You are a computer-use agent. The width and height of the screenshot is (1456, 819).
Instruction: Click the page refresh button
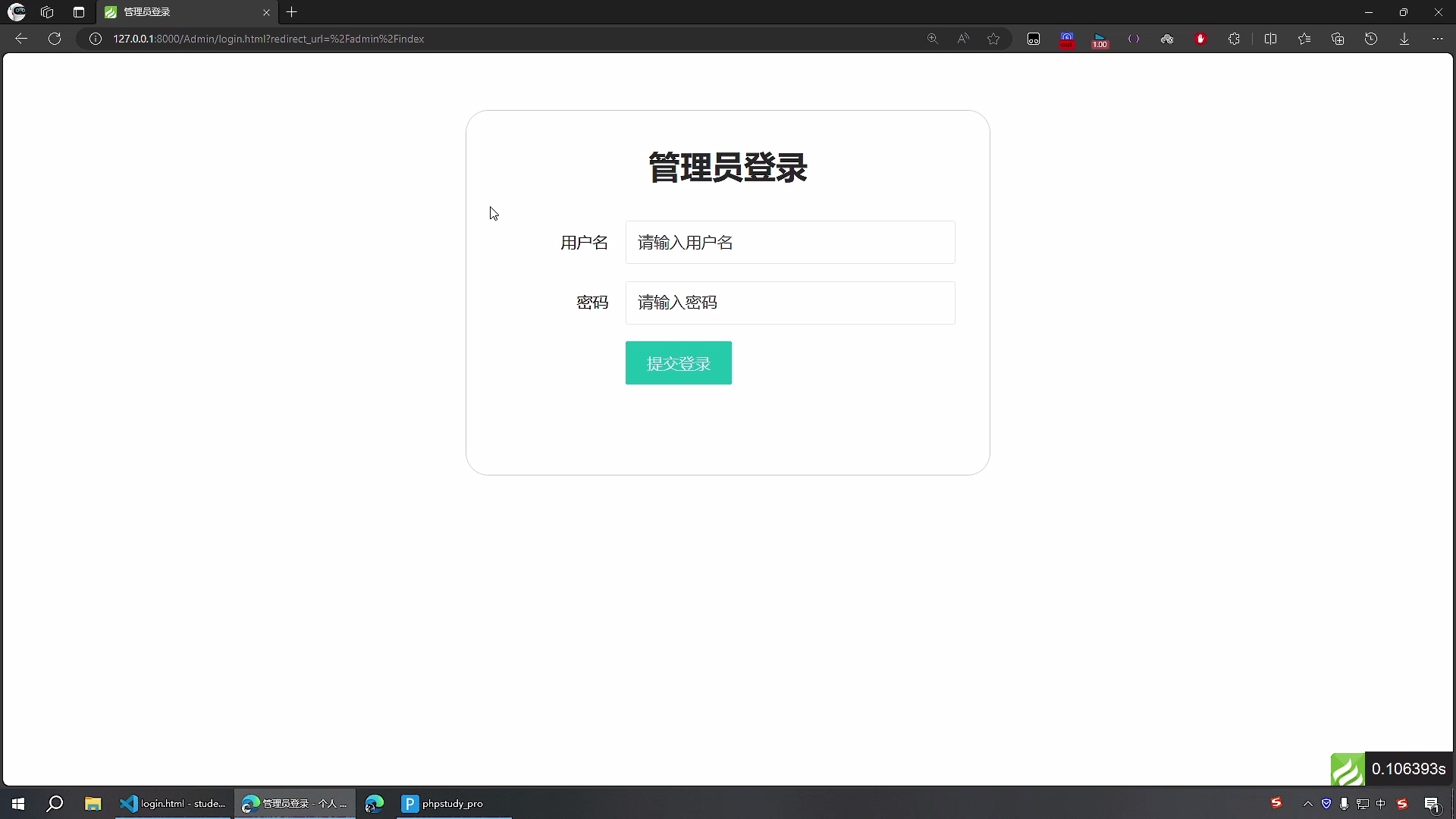click(x=55, y=39)
